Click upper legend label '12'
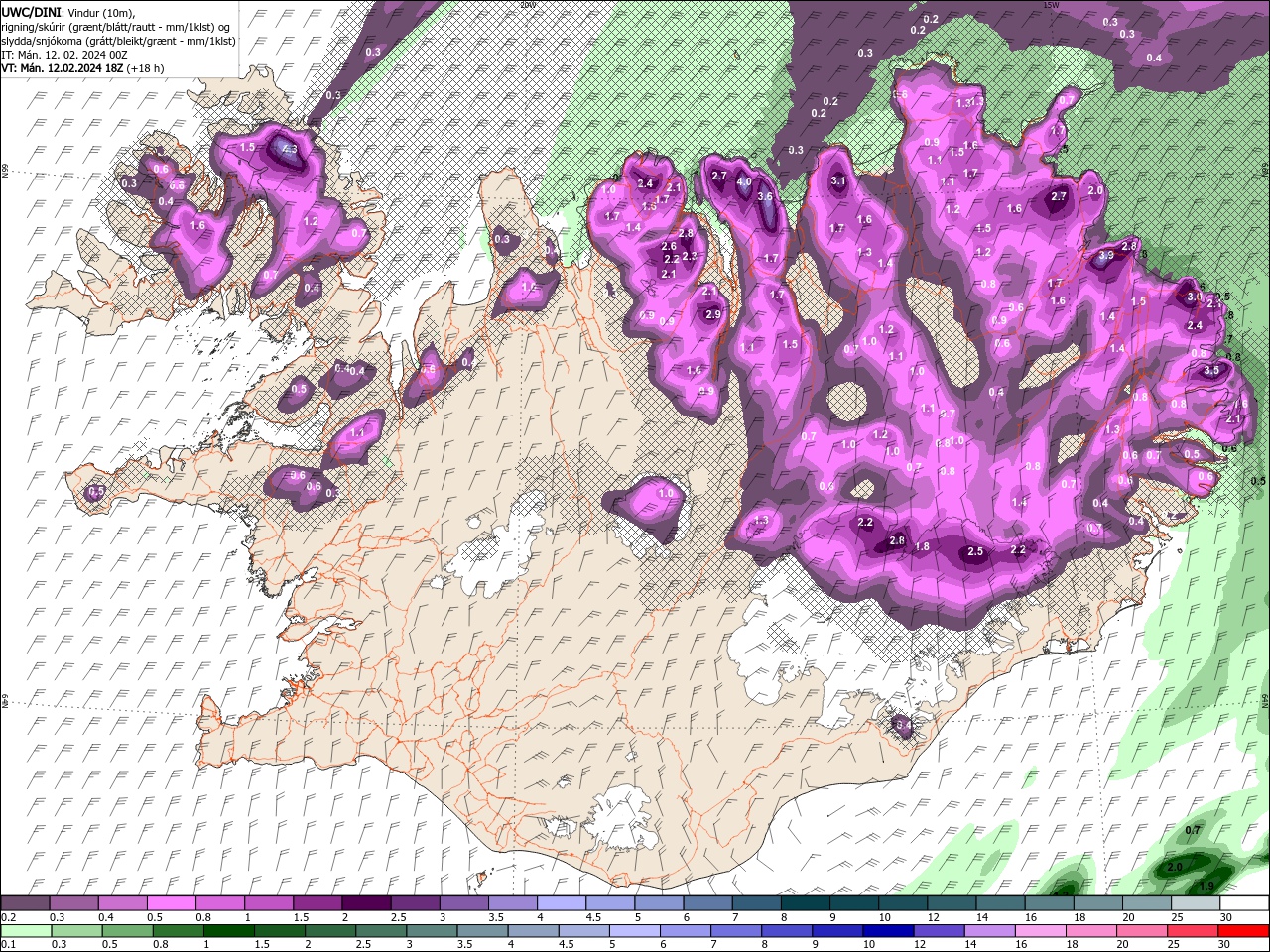Image resolution: width=1270 pixels, height=952 pixels. click(933, 917)
